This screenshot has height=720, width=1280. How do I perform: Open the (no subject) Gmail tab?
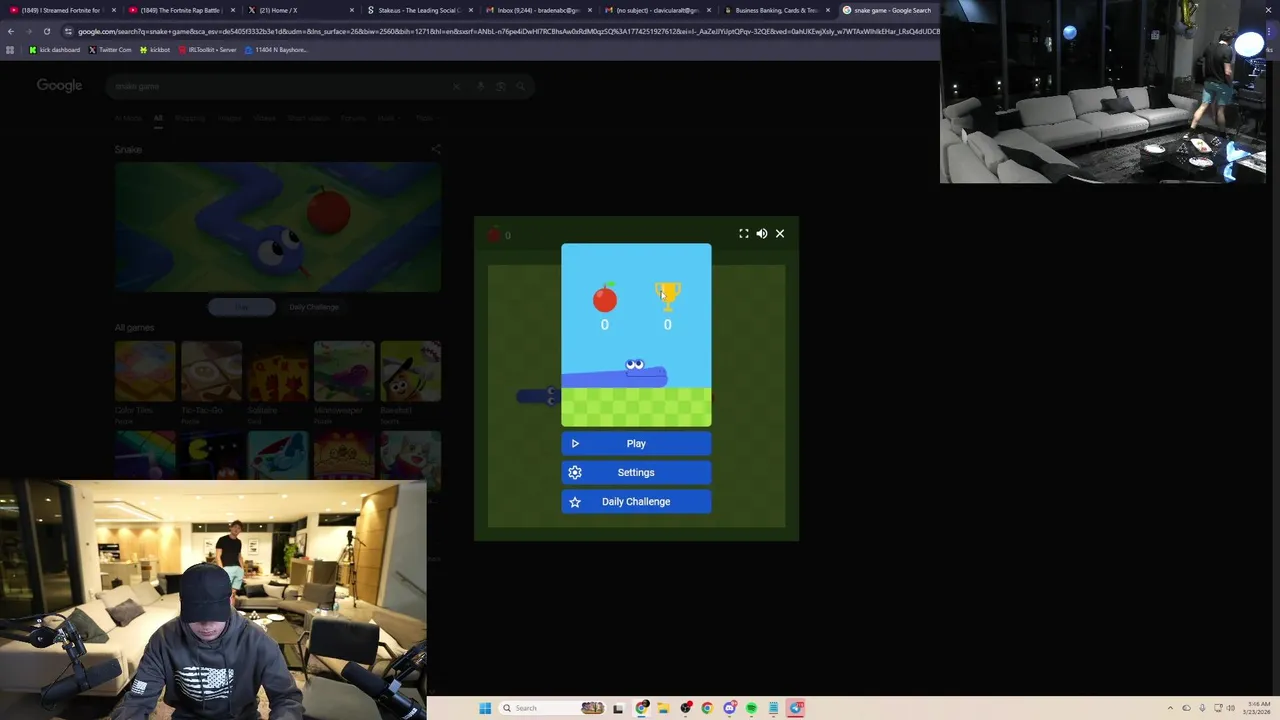656,10
